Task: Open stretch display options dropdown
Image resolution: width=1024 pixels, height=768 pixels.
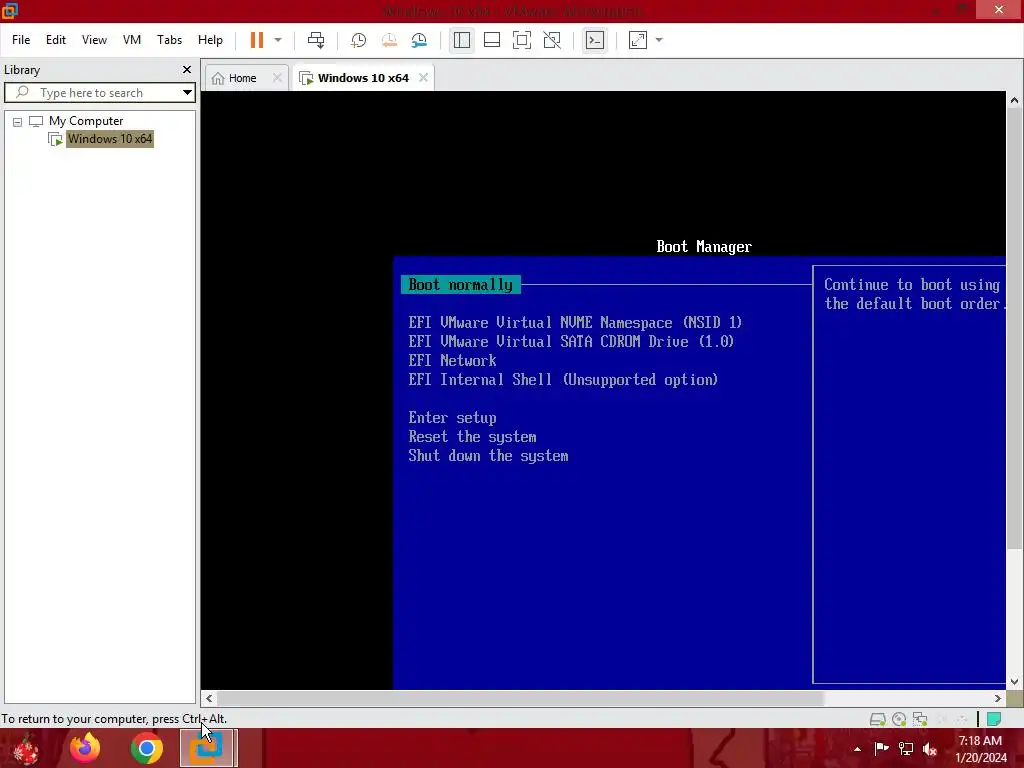Action: tap(659, 40)
